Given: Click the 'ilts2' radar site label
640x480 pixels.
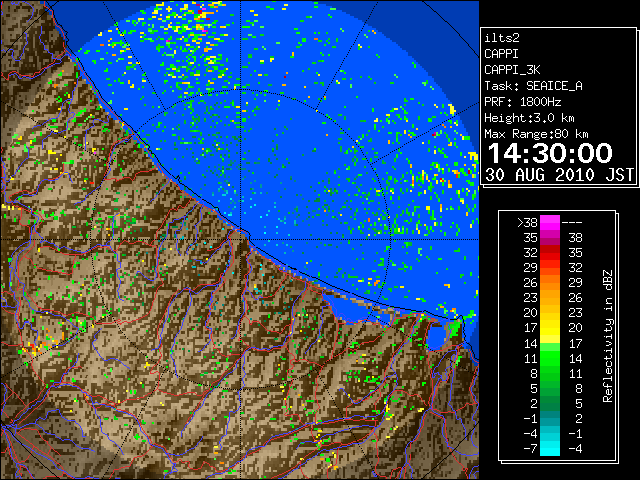Looking at the screenshot, I should pos(502,38).
